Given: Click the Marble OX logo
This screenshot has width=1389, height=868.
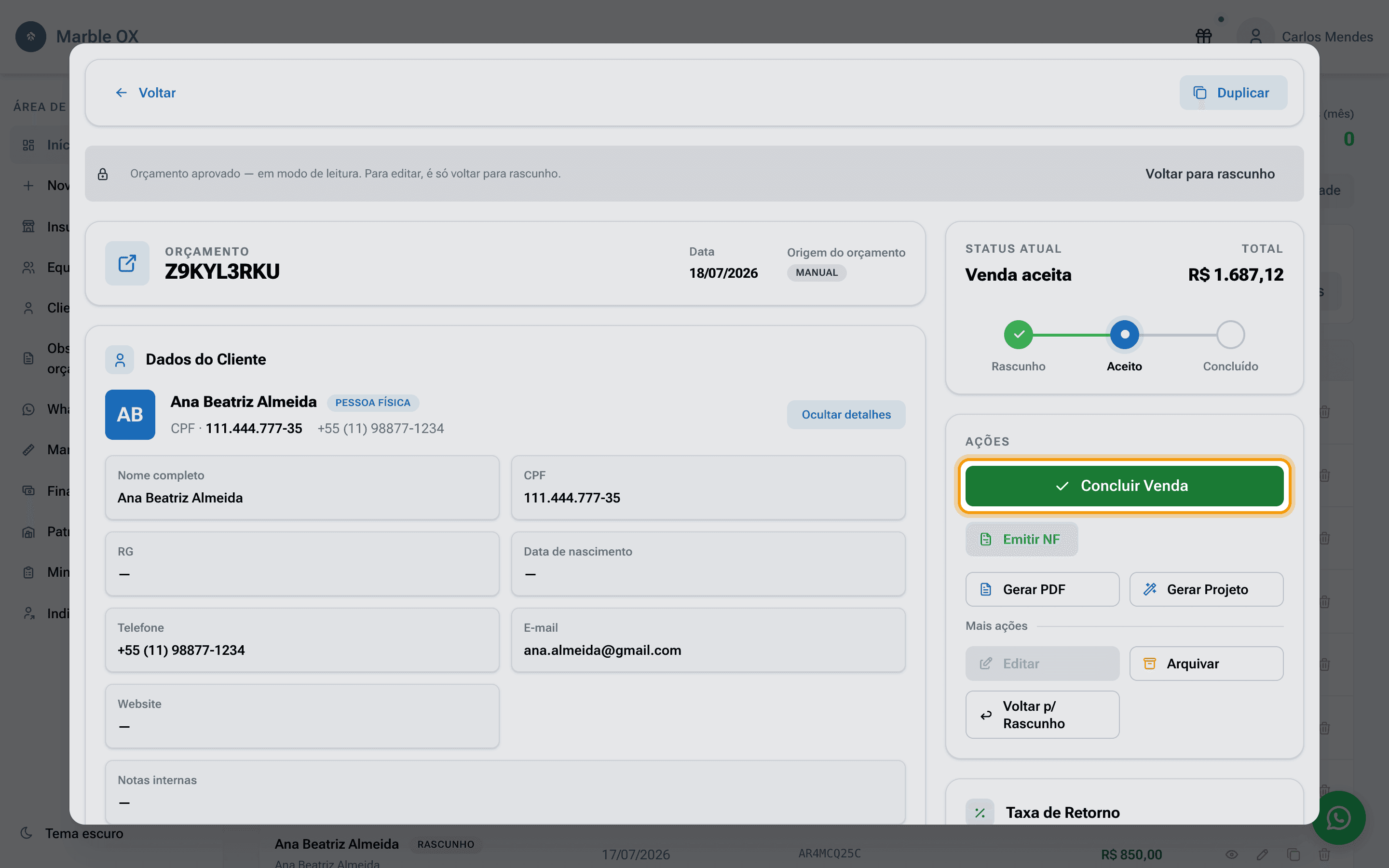Looking at the screenshot, I should pos(31,36).
